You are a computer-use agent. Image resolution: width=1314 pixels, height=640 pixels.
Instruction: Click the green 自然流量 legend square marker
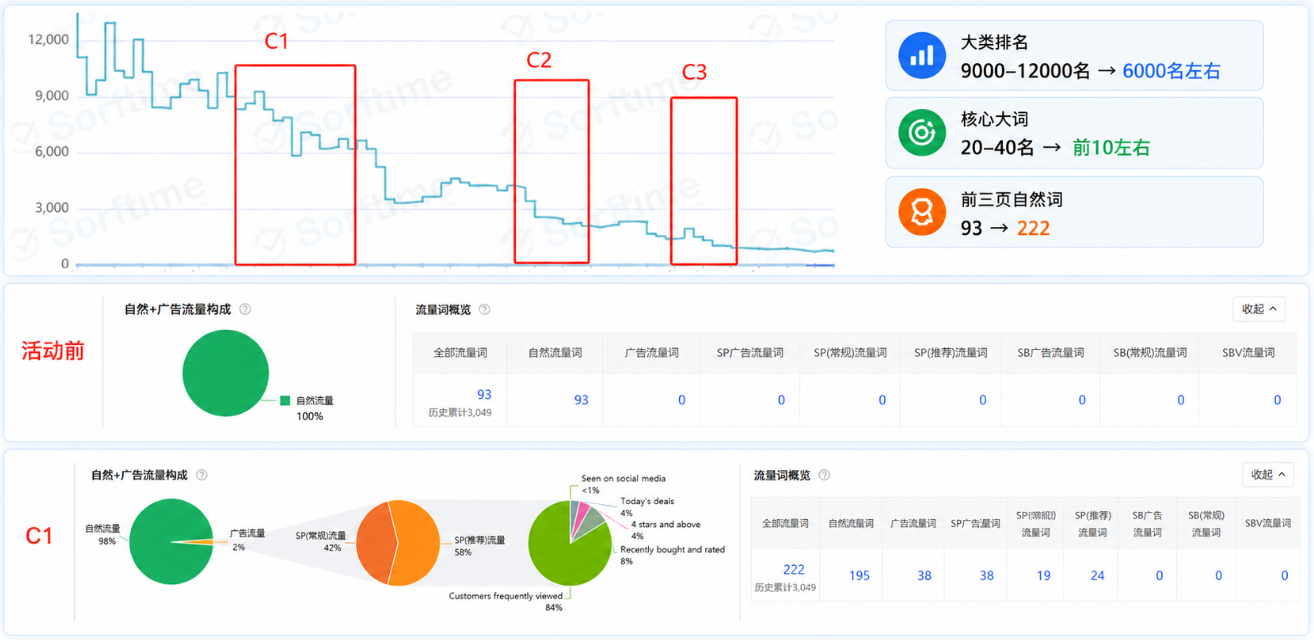click(285, 401)
